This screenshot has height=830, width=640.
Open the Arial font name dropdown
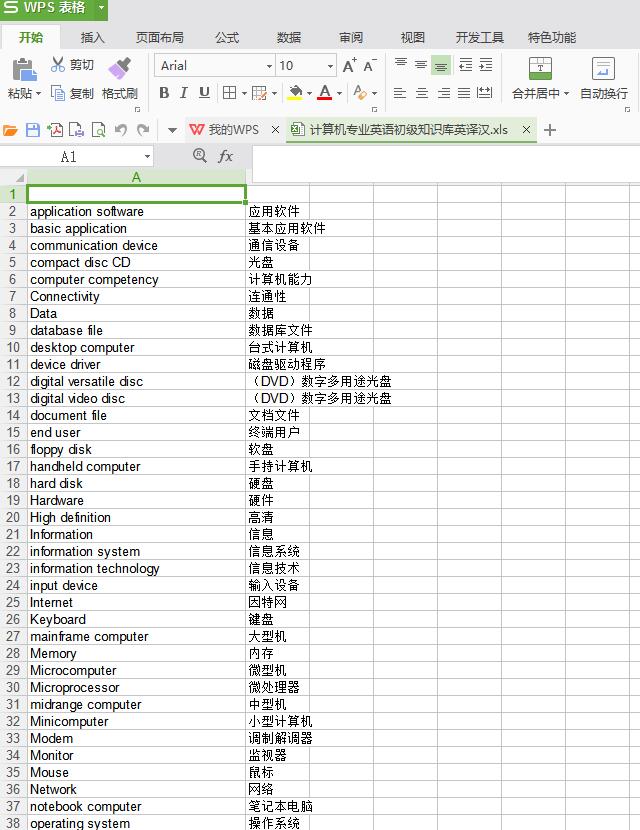[x=269, y=66]
